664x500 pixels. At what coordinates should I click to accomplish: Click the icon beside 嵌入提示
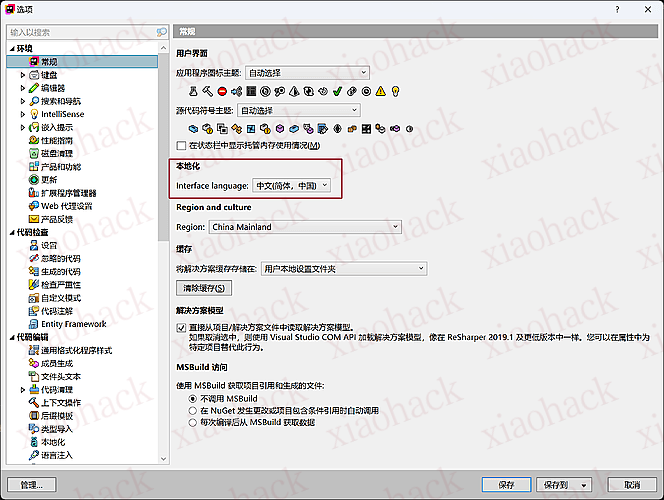point(34,127)
